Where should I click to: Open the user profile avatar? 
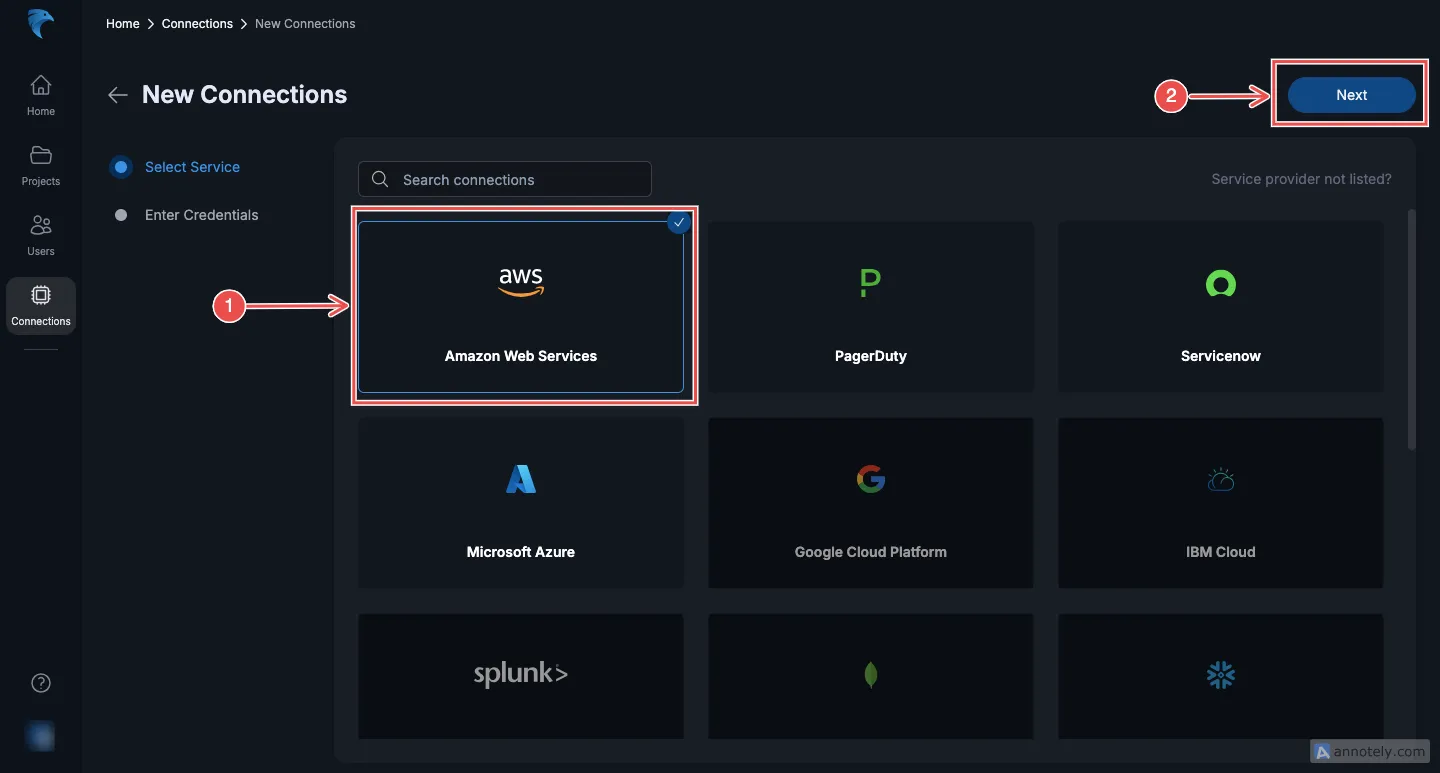click(x=41, y=736)
